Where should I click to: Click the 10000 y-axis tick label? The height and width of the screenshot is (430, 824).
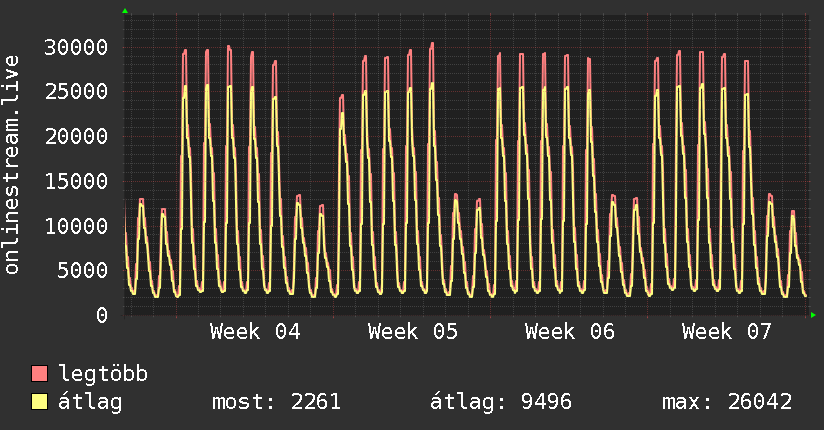[76, 226]
